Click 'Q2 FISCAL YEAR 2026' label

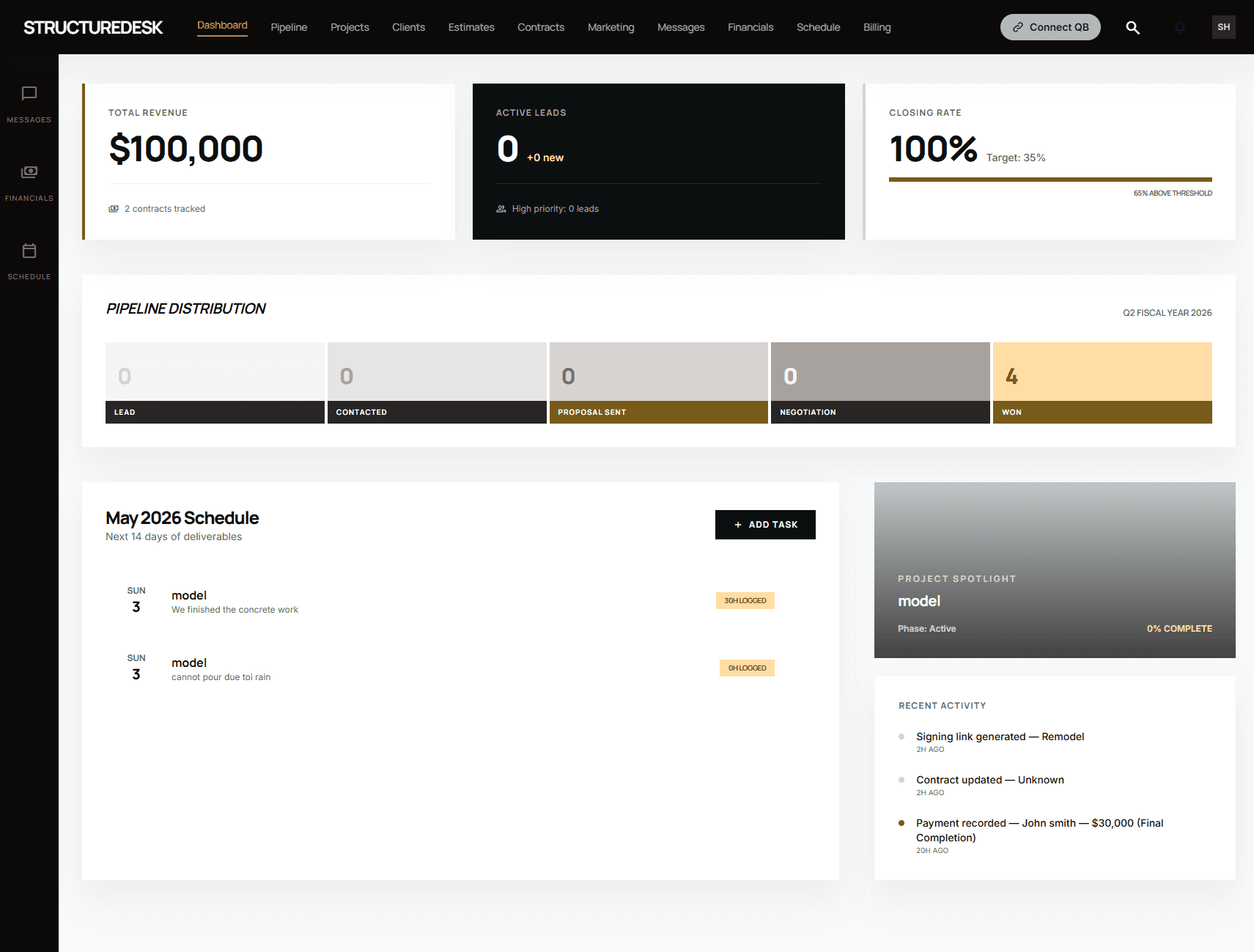1168,313
